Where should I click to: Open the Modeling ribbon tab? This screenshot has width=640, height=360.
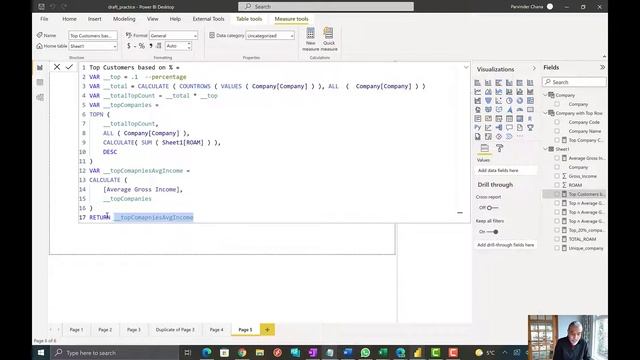point(124,19)
